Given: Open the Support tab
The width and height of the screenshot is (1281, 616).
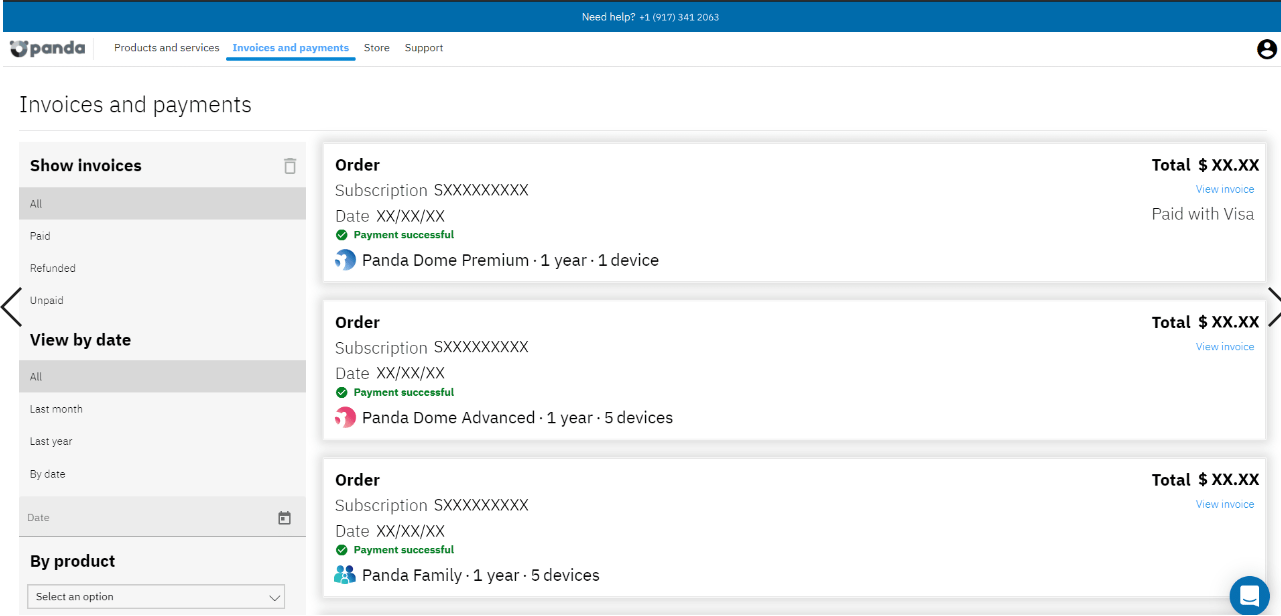Looking at the screenshot, I should 424,48.
